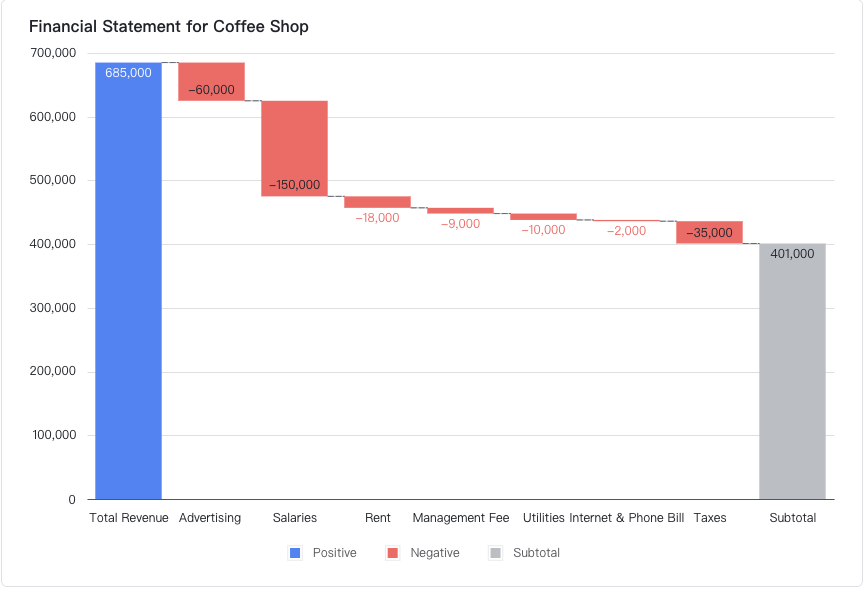Click the Financial Statement for Coffee Shop title
Screen dimensions: 868x589
168,27
